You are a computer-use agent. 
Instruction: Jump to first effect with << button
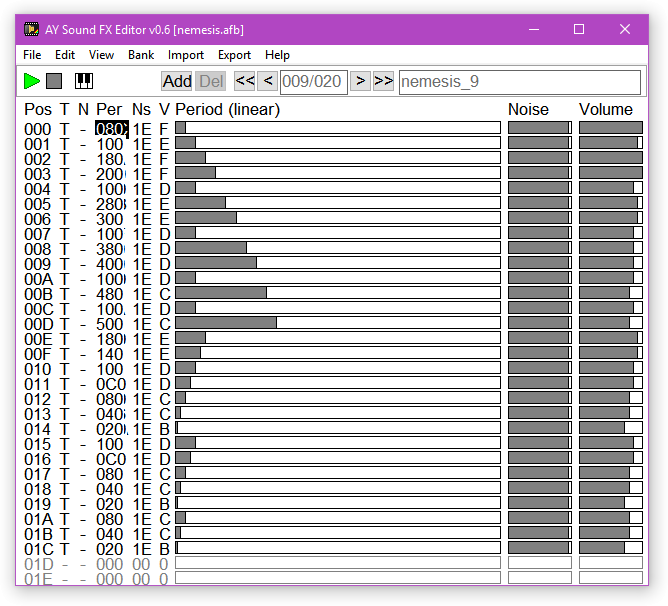[x=245, y=81]
